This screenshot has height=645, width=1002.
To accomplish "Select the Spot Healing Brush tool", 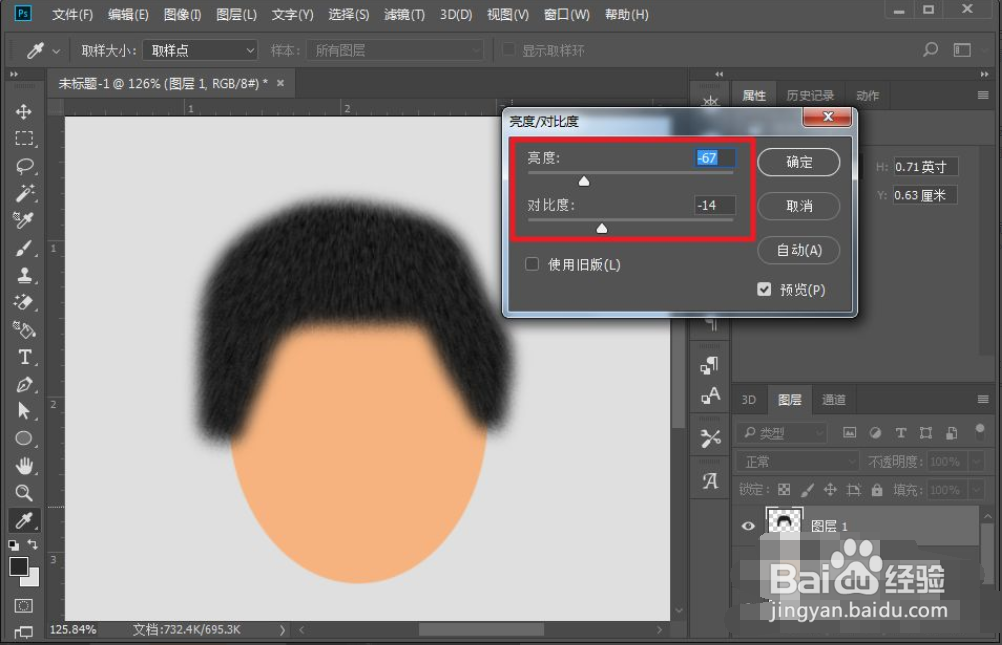I will 24,221.
